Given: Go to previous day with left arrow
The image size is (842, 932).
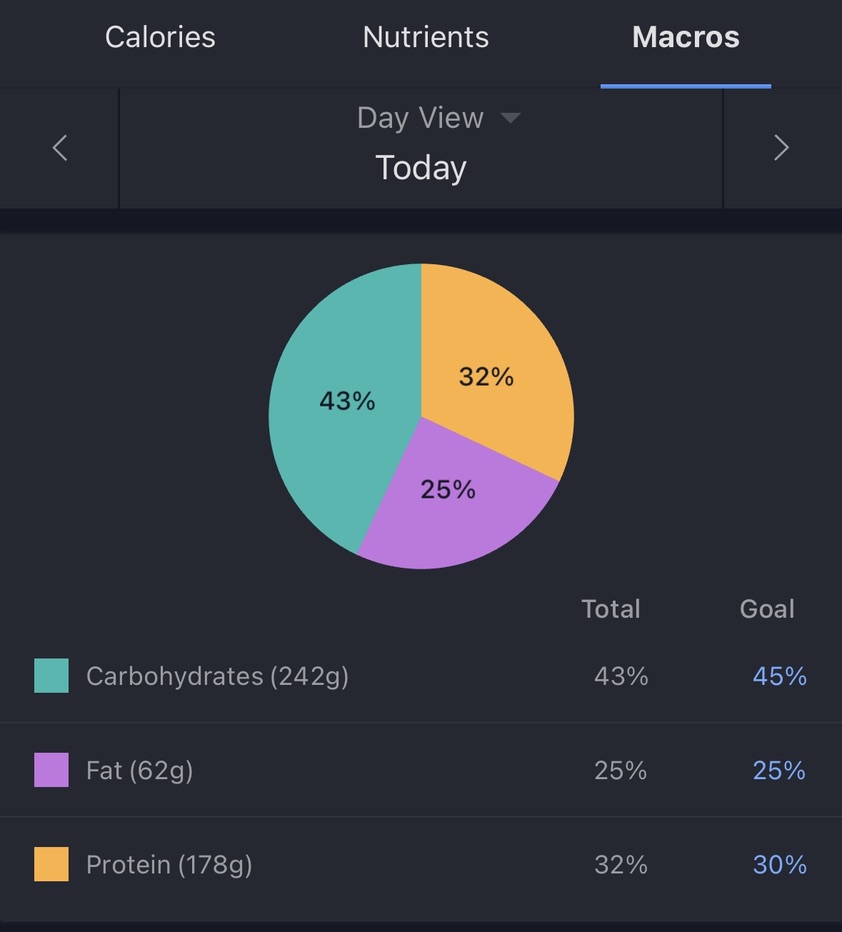Looking at the screenshot, I should pos(59,148).
